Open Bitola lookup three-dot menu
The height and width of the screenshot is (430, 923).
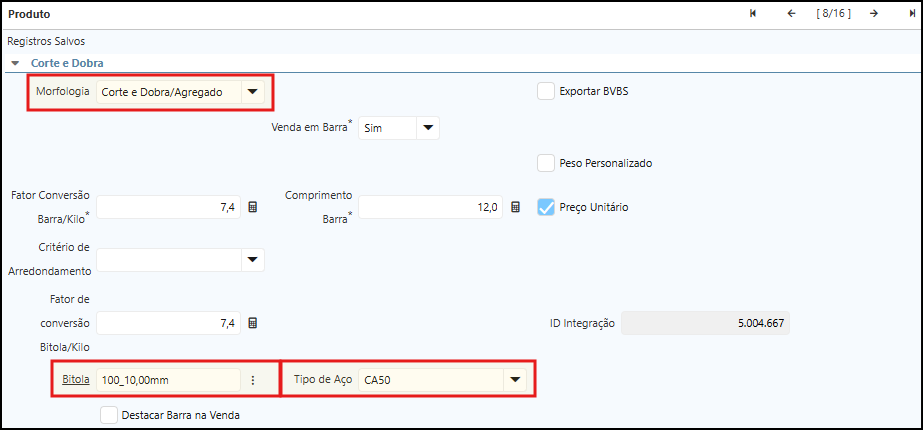point(253,380)
